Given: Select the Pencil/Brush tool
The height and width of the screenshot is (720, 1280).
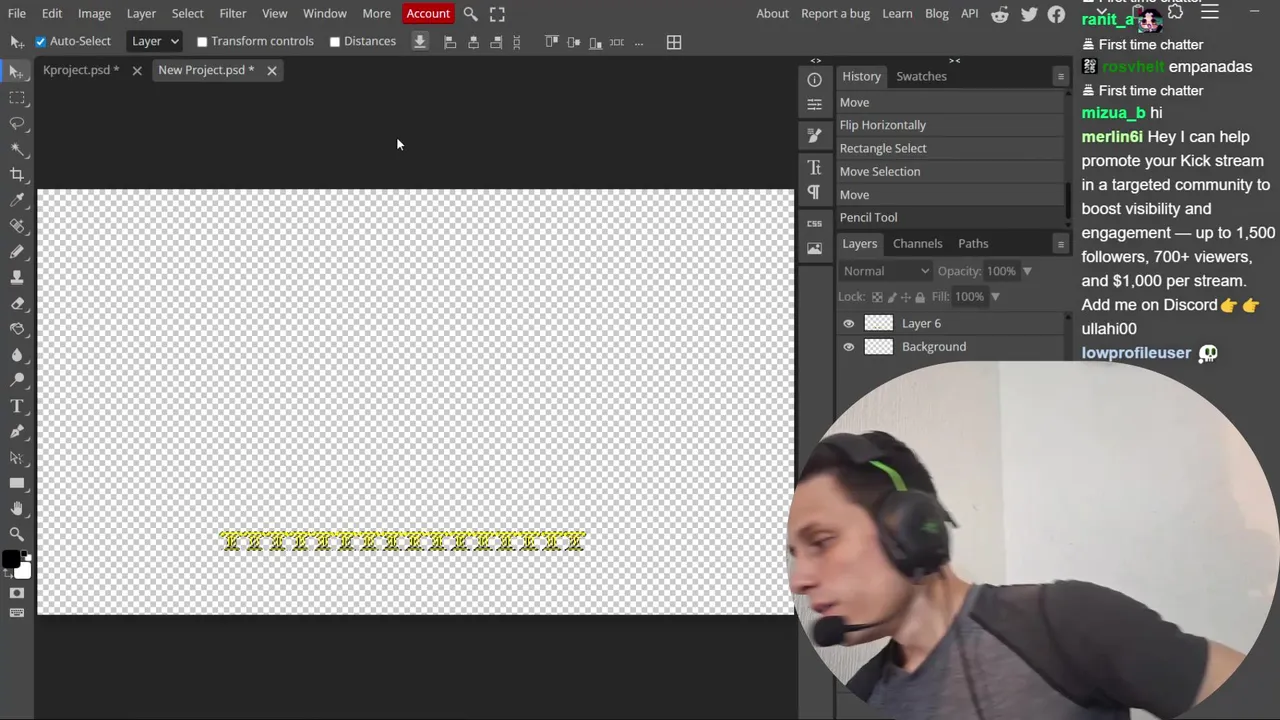Looking at the screenshot, I should click(17, 252).
